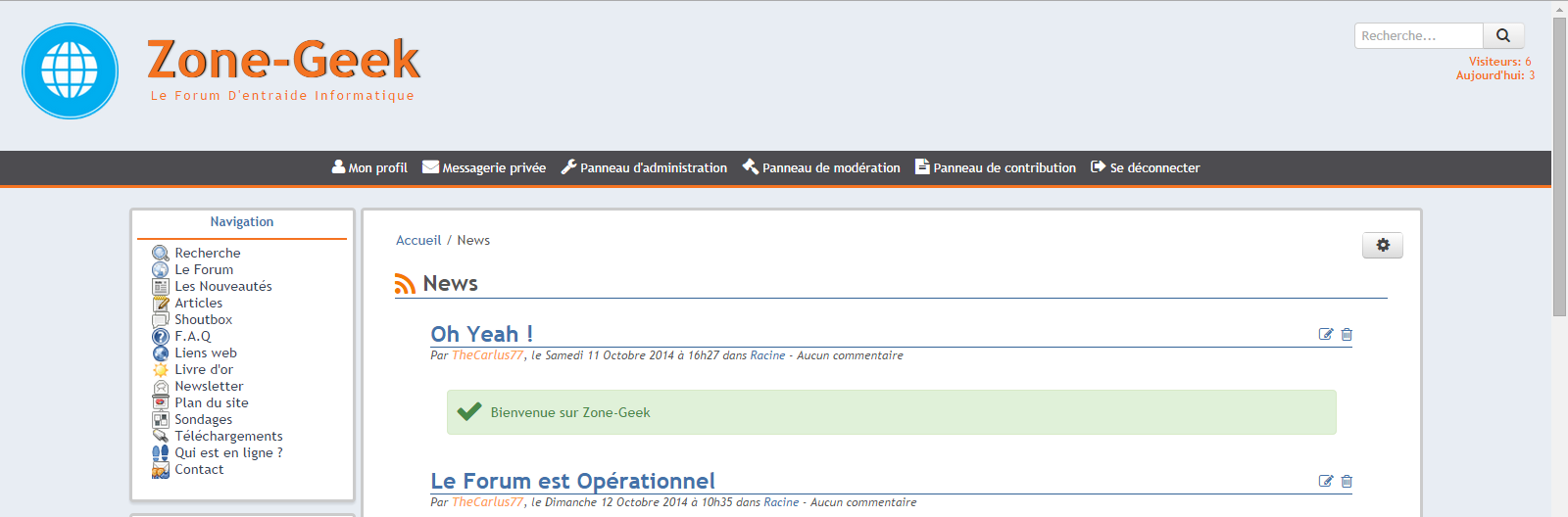Click the Accueil breadcrumb link

(x=418, y=241)
